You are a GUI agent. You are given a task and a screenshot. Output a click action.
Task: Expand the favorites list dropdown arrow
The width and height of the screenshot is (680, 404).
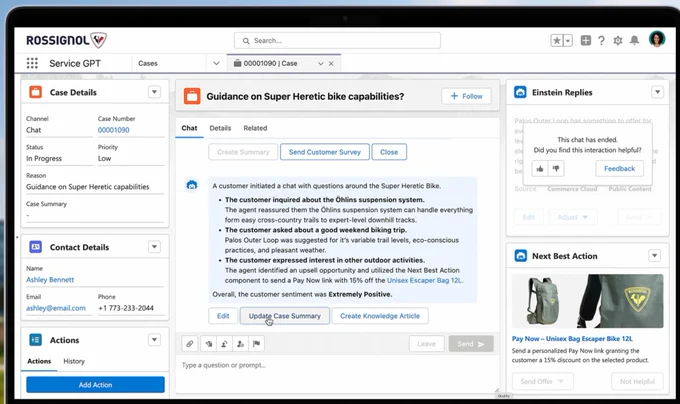click(x=568, y=40)
